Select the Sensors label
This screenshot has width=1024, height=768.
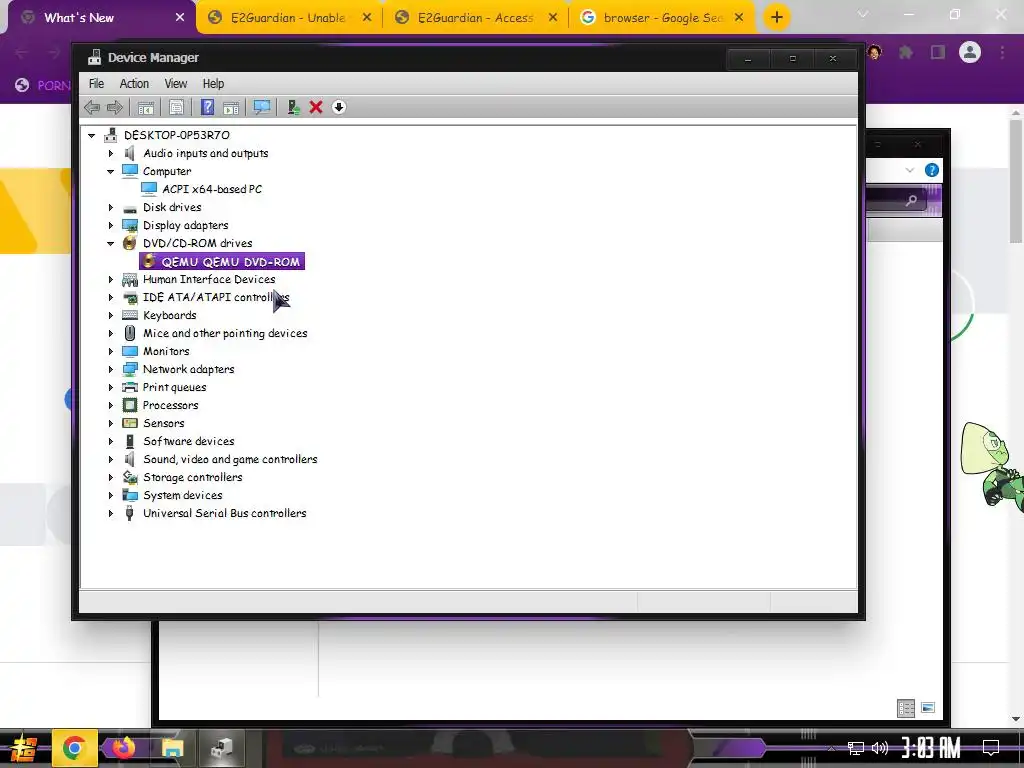coord(163,423)
